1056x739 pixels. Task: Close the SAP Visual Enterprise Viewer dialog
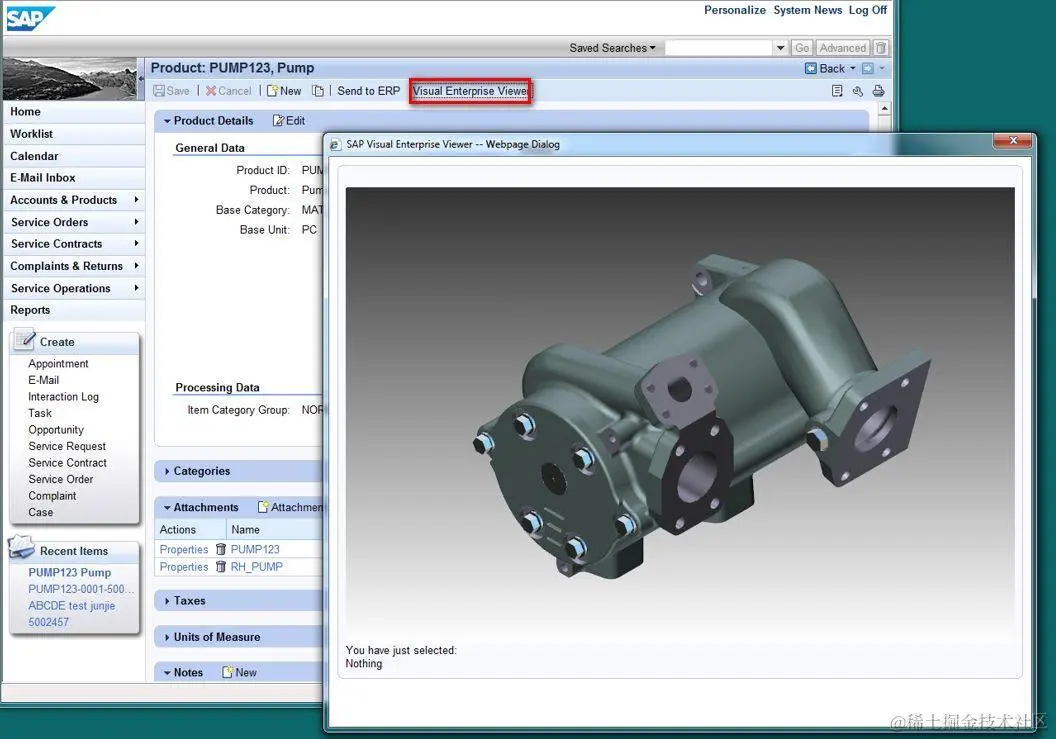[x=1013, y=141]
